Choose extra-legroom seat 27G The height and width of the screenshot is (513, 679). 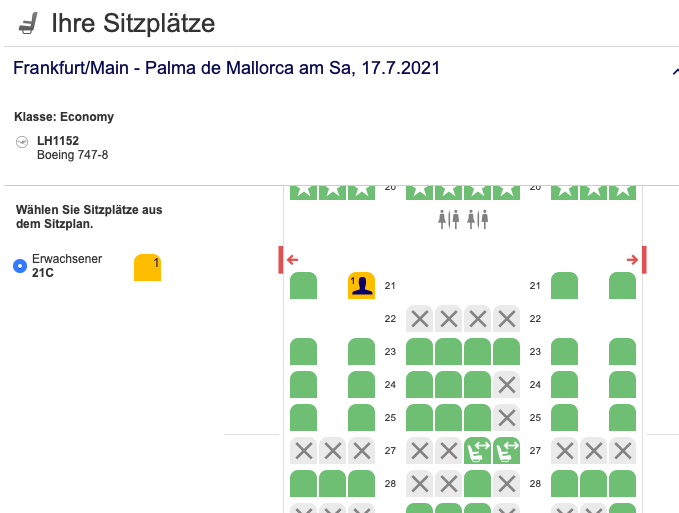click(x=507, y=451)
